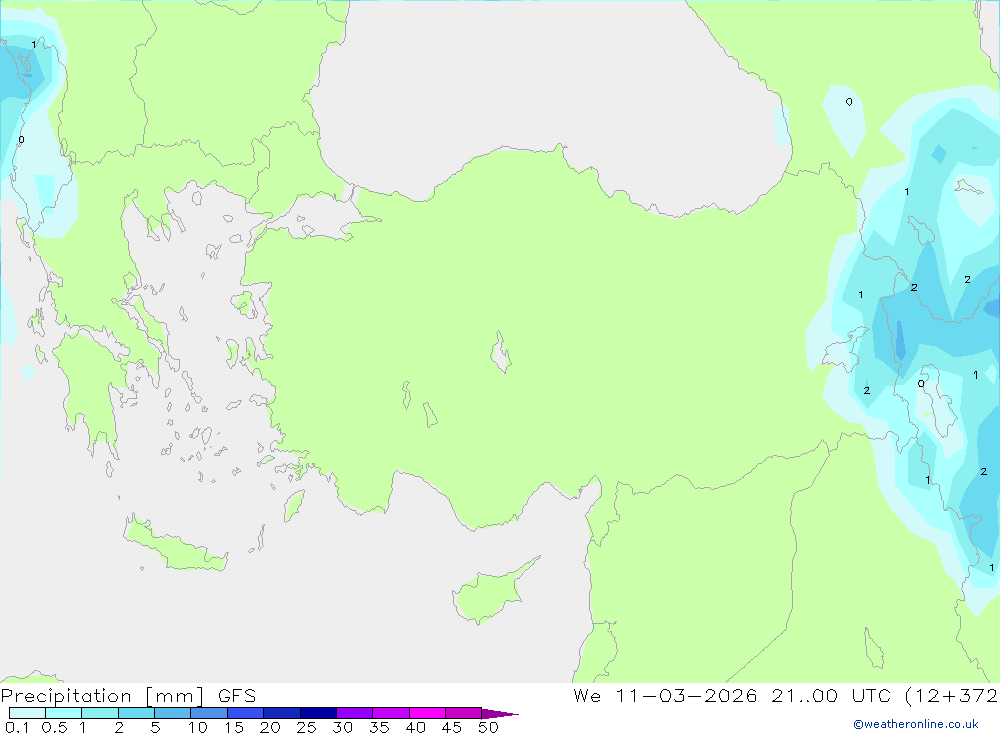Screen dimensions: 1000x733
Task: Select the 45–50 mm legend swatch
Action: [464, 713]
